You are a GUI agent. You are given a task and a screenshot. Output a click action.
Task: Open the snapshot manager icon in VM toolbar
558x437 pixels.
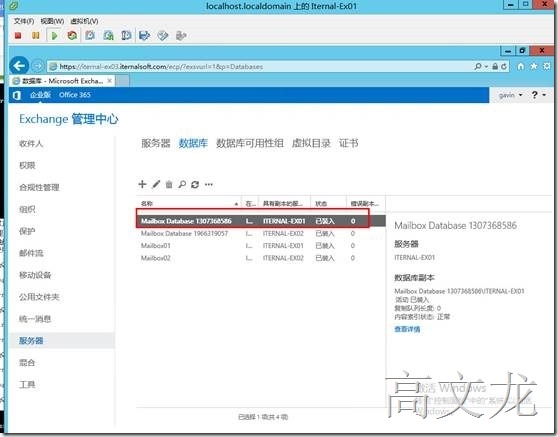point(126,35)
